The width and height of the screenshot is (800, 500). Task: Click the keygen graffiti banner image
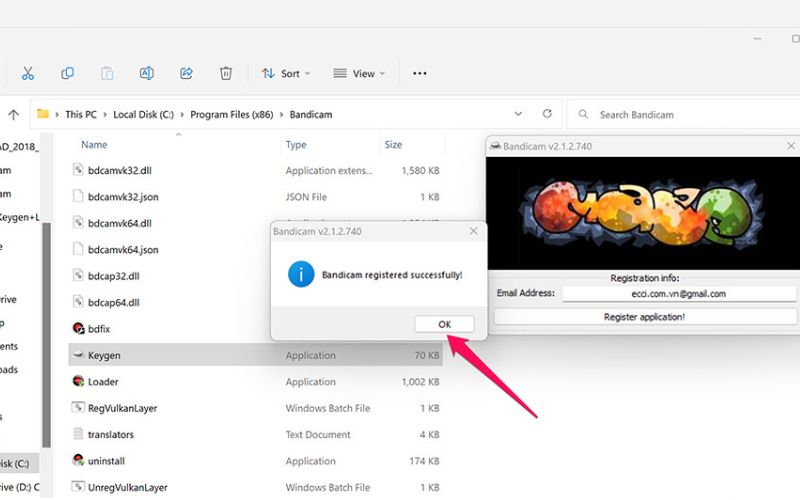(643, 213)
